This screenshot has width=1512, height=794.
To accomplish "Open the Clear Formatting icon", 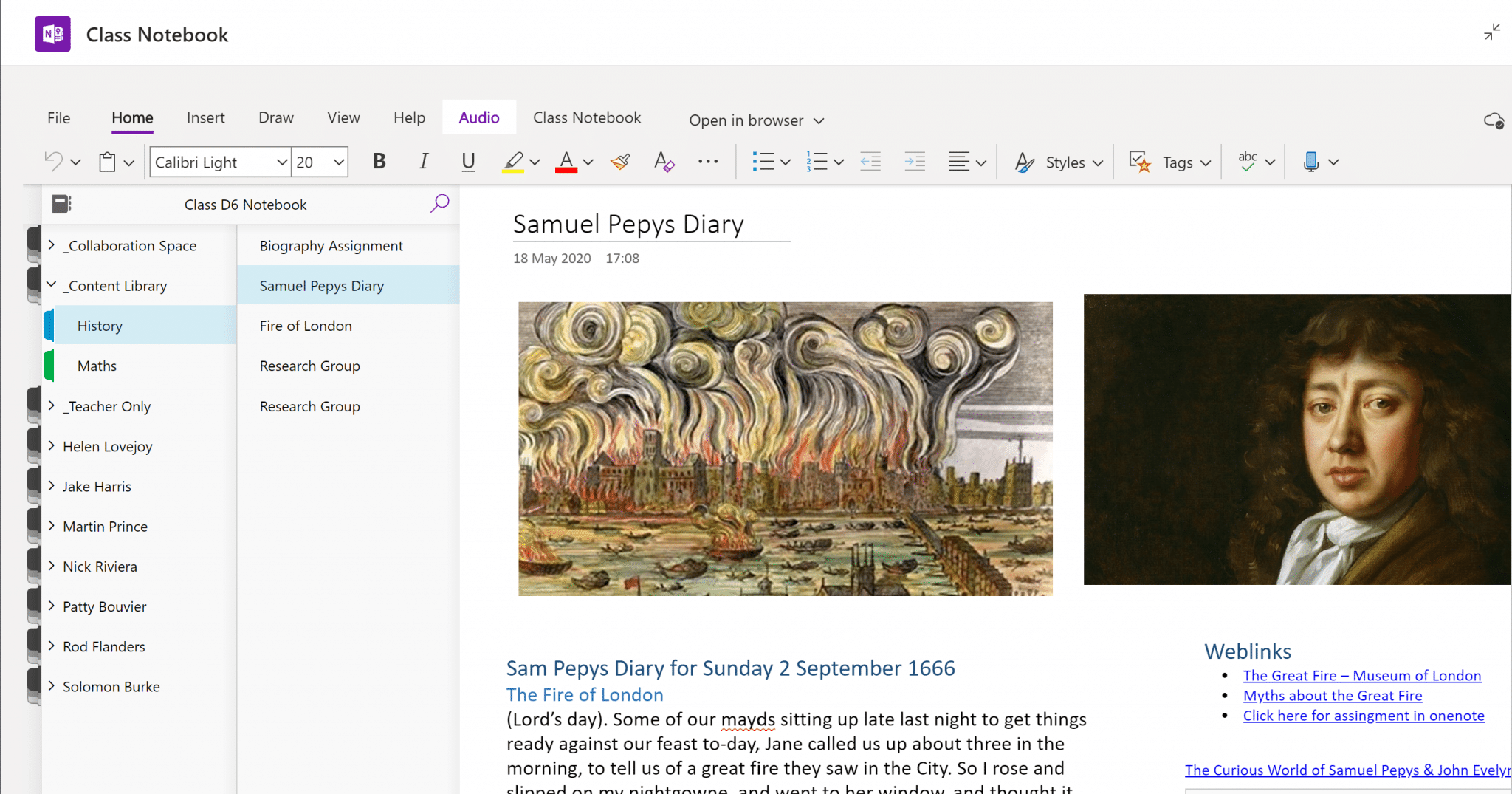I will [664, 161].
